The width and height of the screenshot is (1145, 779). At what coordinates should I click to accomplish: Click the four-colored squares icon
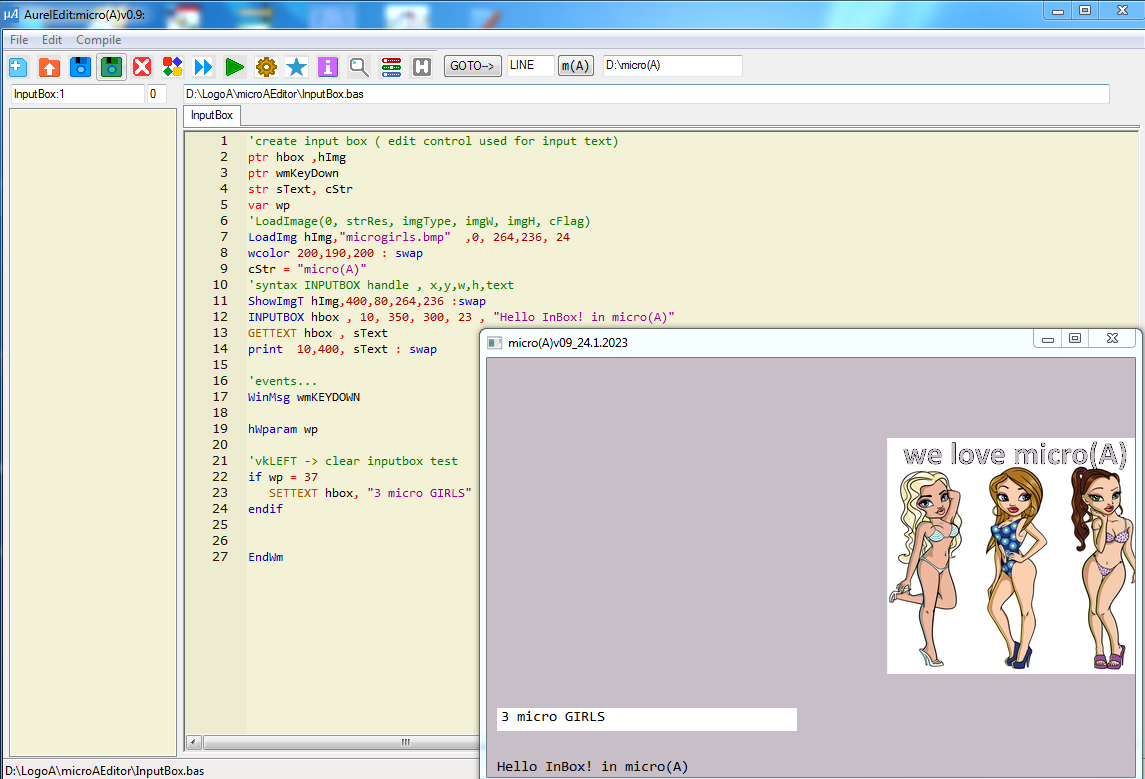[172, 67]
